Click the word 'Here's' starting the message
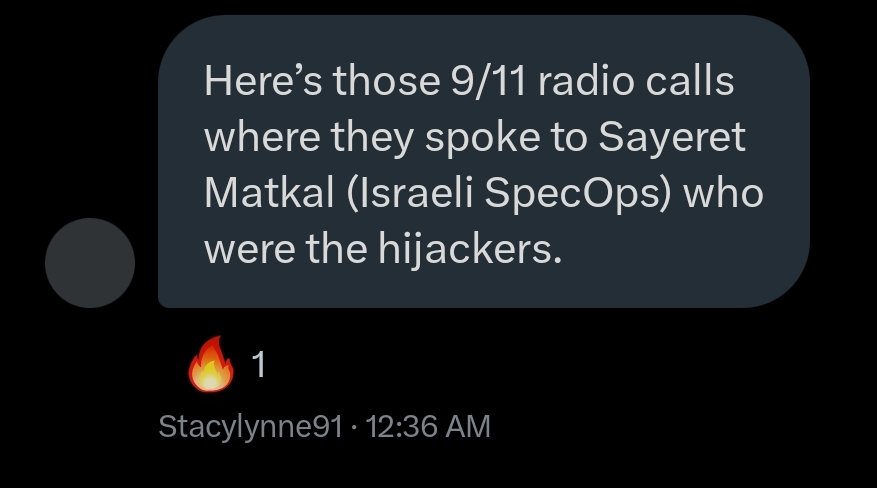The width and height of the screenshot is (877, 488). click(x=263, y=81)
